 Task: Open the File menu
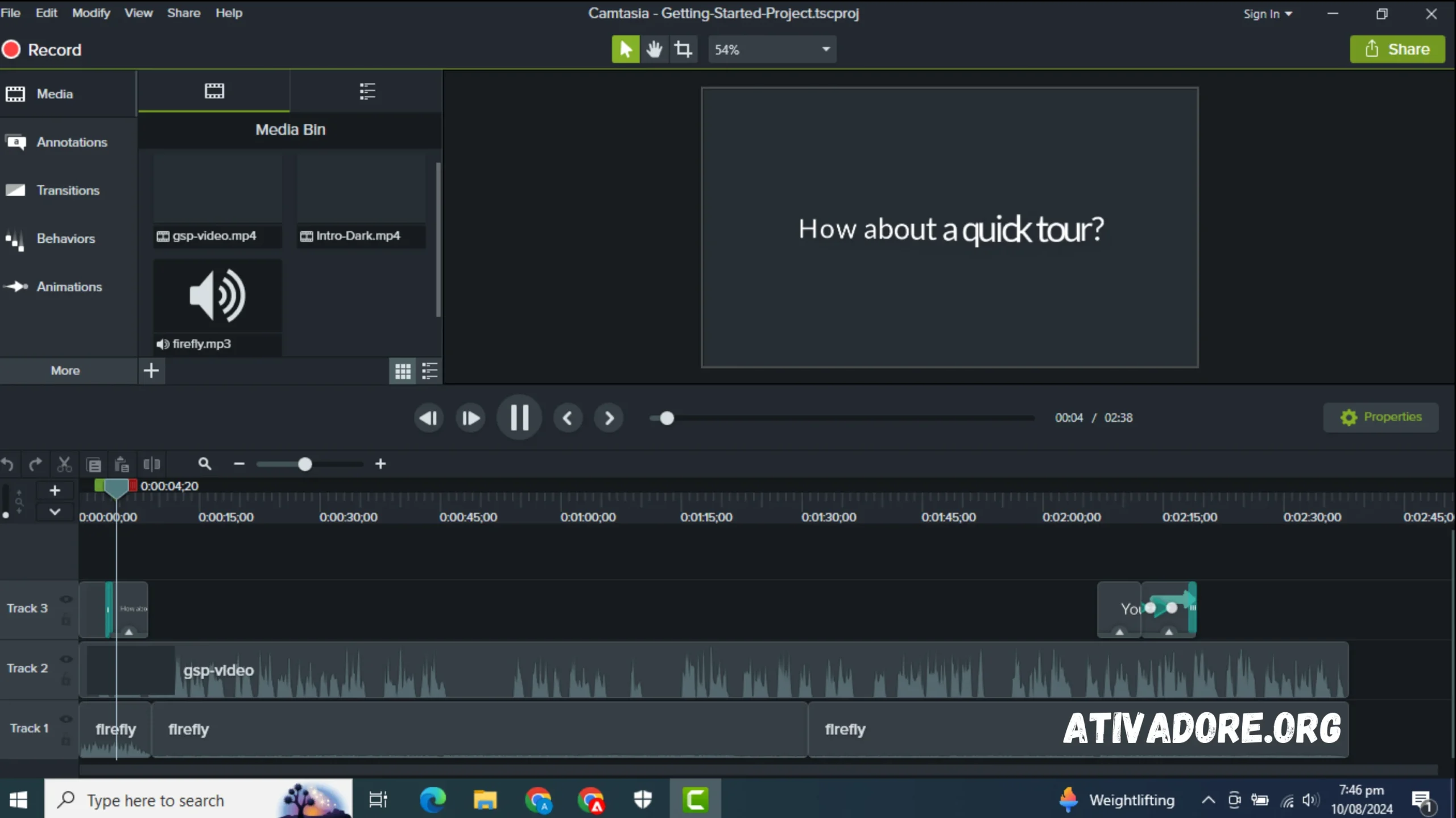11,13
